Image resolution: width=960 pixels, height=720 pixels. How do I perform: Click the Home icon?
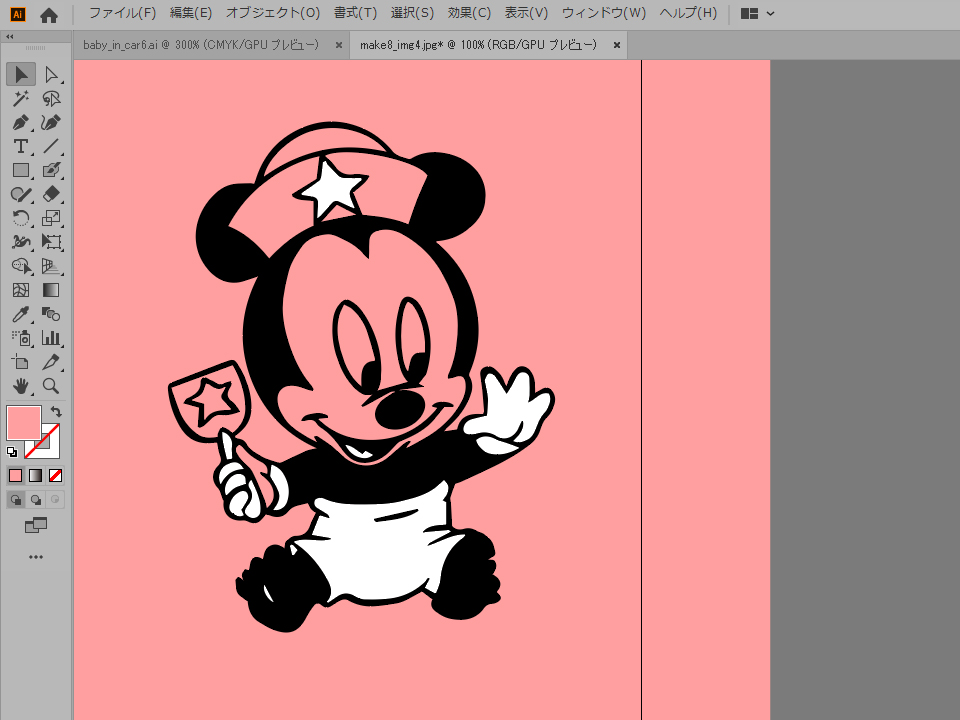49,14
